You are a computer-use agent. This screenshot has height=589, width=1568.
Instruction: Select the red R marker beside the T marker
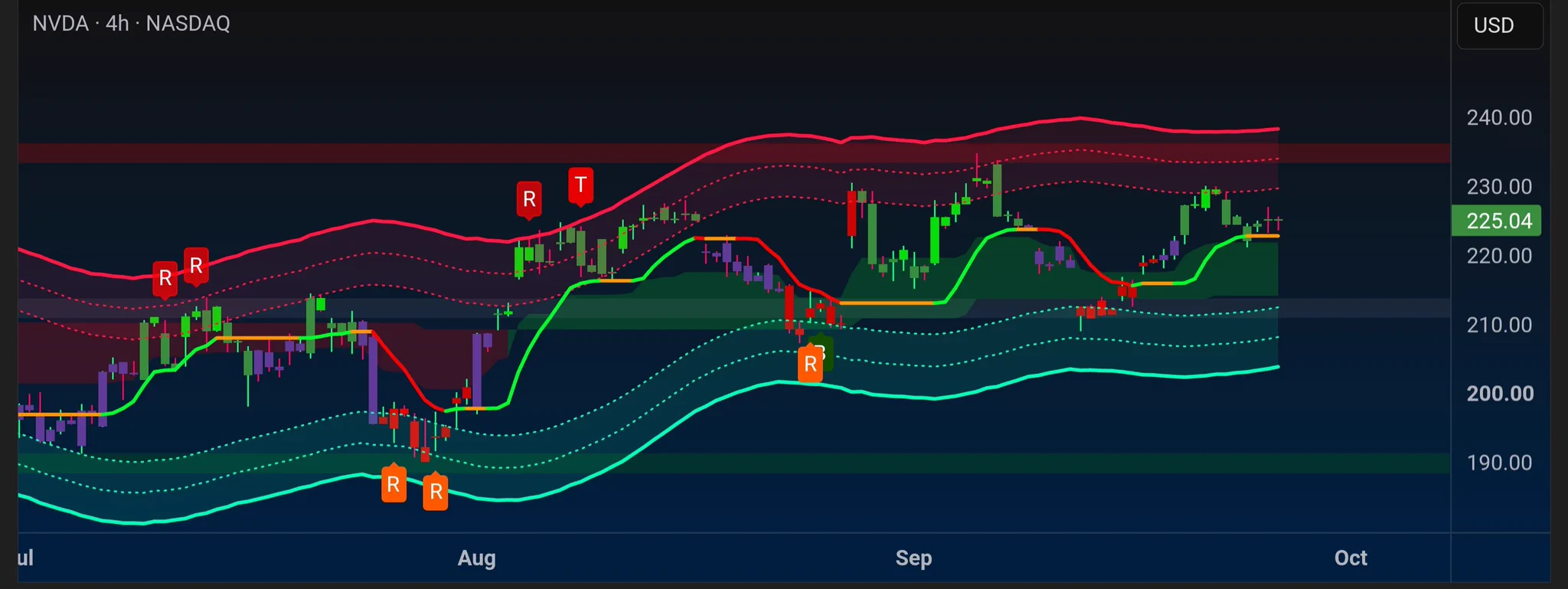coord(529,200)
